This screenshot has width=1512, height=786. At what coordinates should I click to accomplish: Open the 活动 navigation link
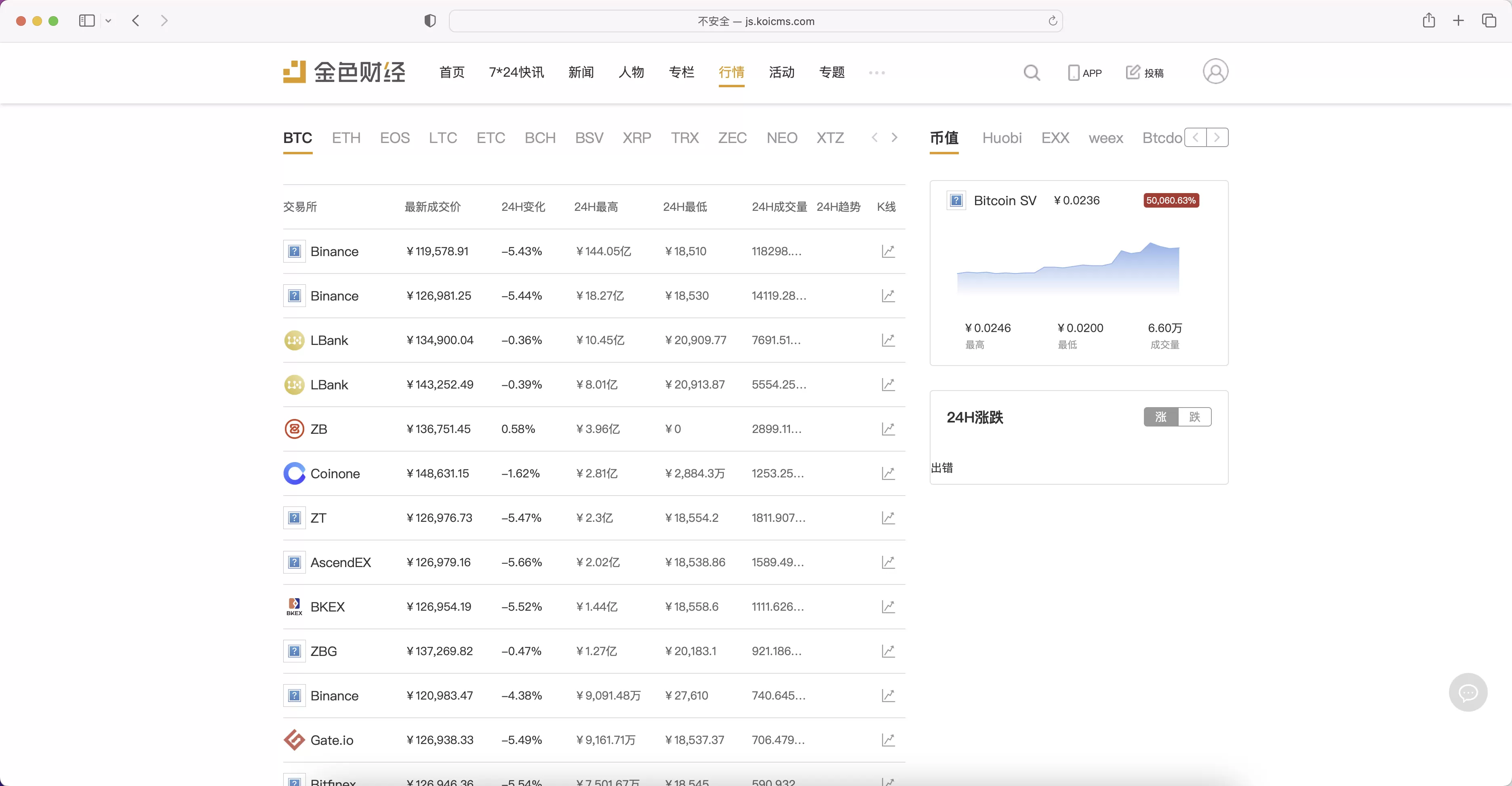(782, 72)
